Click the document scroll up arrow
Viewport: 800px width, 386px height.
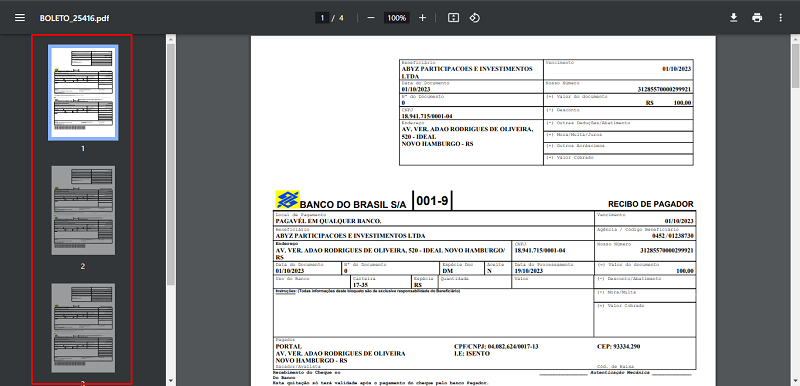795,39
